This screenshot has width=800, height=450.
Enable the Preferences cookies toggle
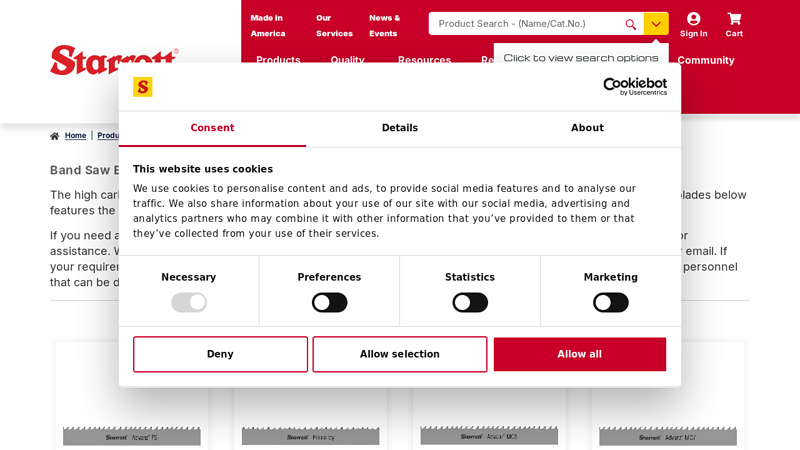[x=329, y=302]
